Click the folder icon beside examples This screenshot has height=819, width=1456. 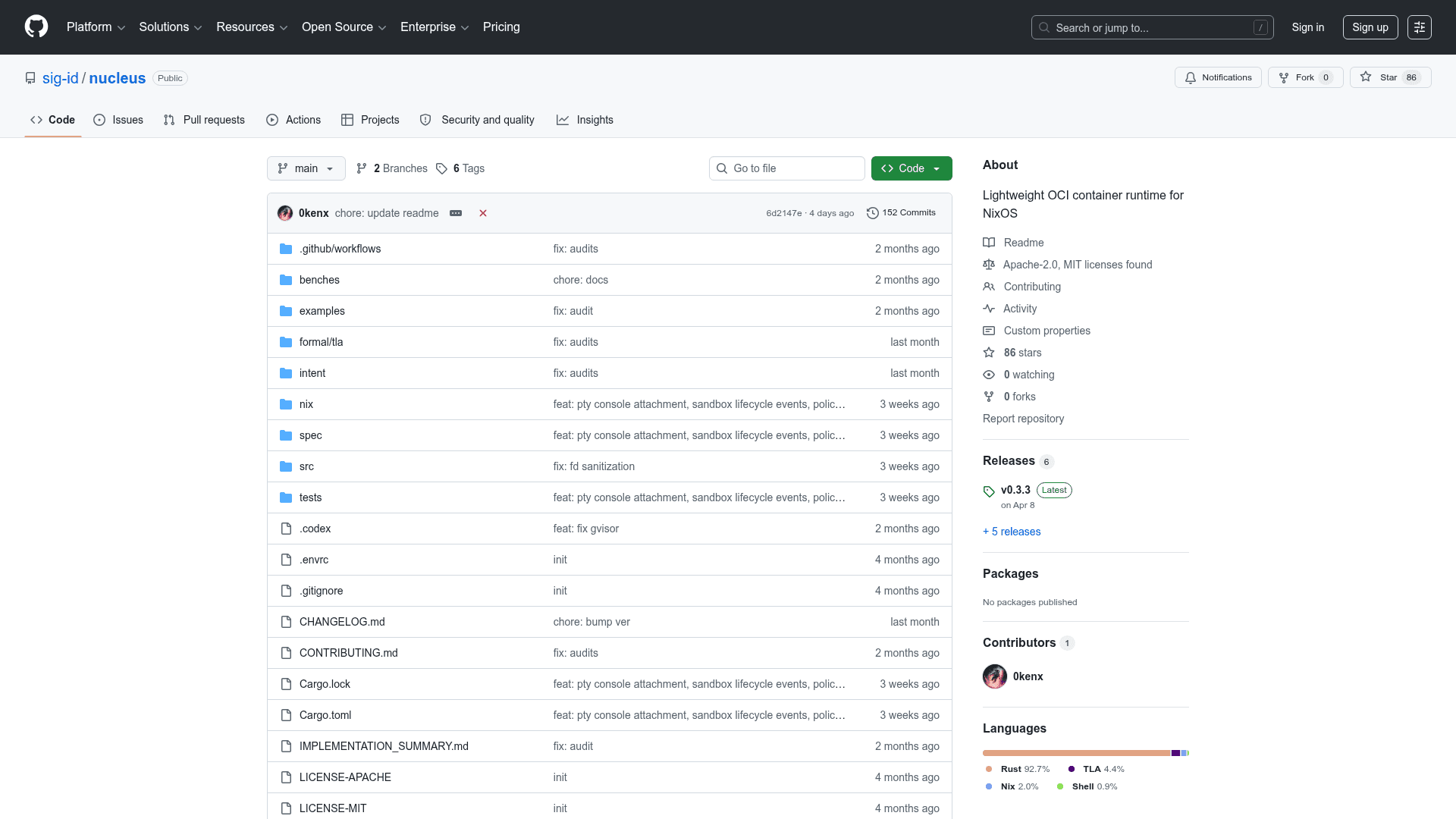pyautogui.click(x=286, y=311)
